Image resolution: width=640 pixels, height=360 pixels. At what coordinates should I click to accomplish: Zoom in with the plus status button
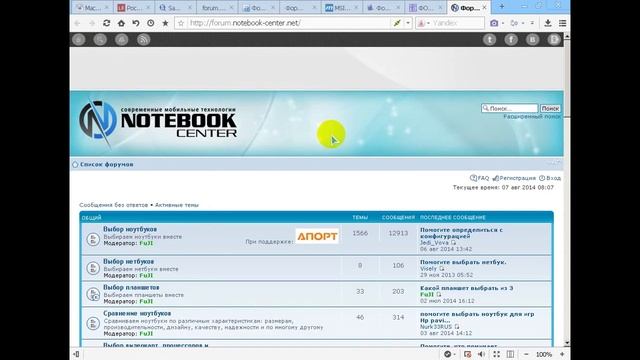562,354
